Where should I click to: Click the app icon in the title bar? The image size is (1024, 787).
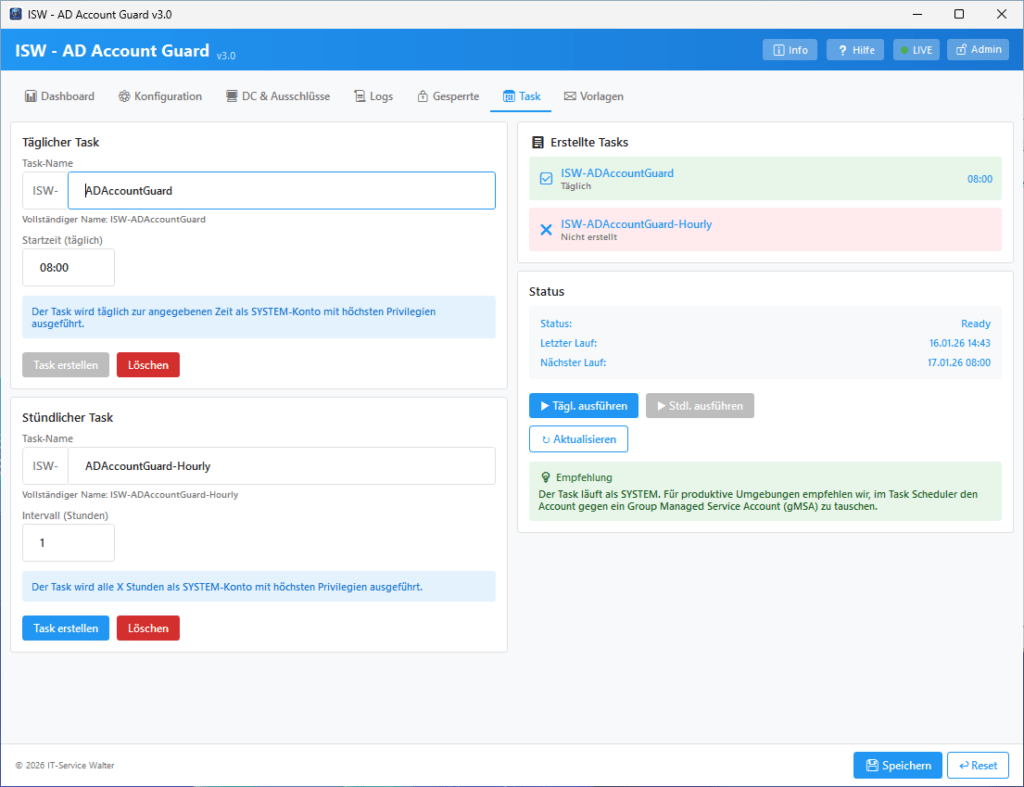pyautogui.click(x=14, y=14)
